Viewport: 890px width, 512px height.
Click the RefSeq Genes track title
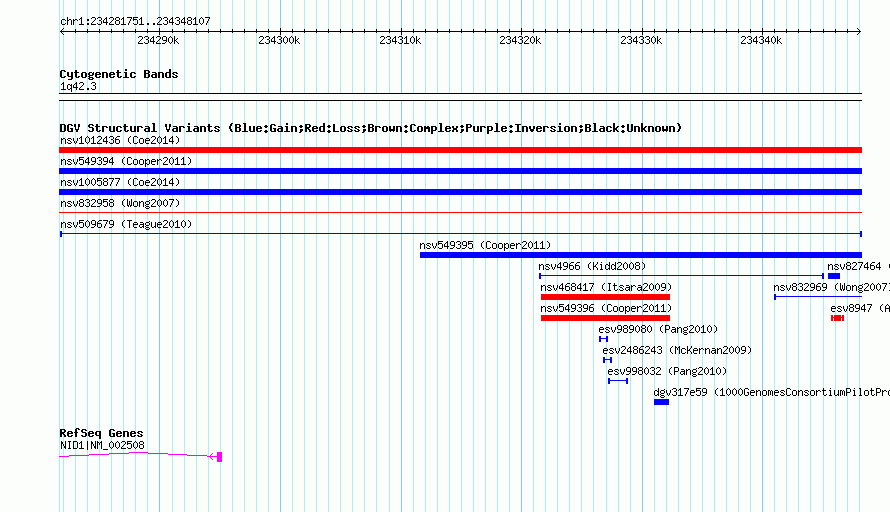click(x=101, y=433)
